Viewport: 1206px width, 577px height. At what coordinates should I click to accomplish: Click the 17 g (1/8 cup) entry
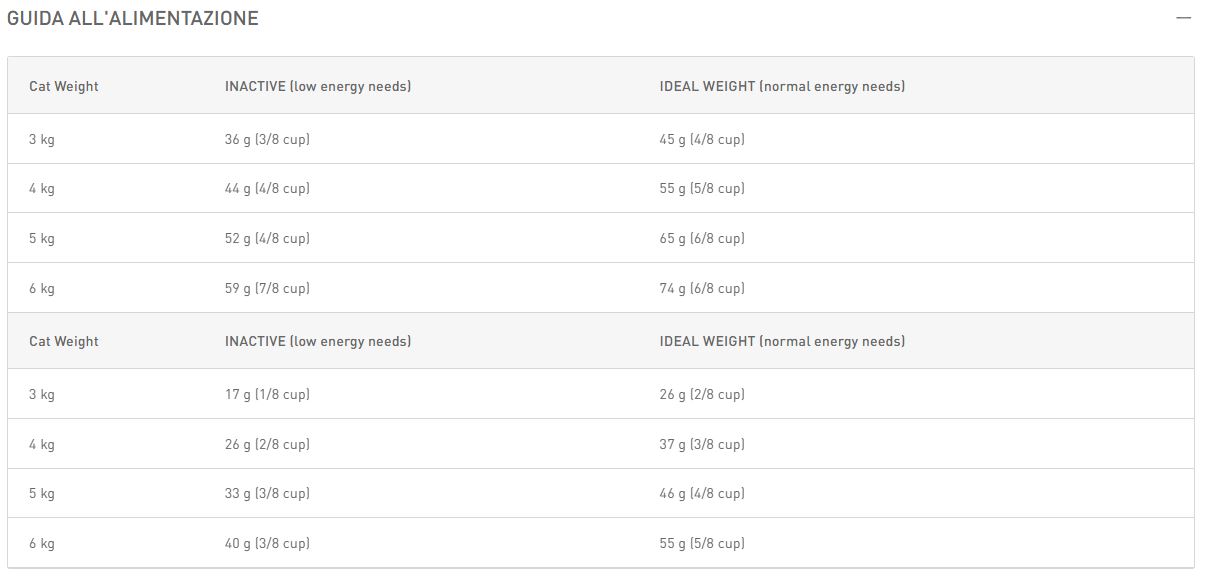pos(267,394)
